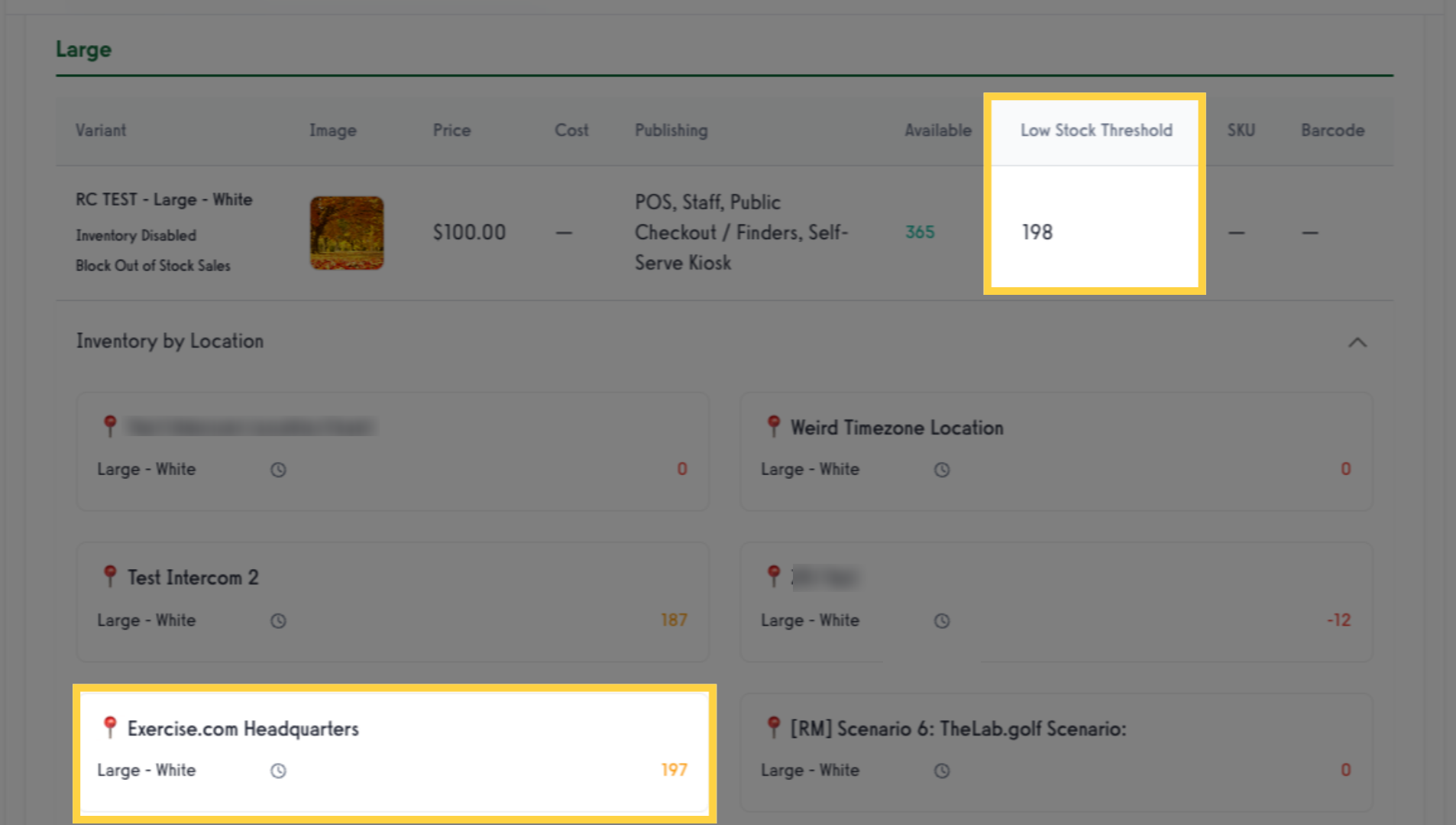Viewport: 1456px width, 825px height.
Task: Click the Large section heading
Action: (83, 50)
